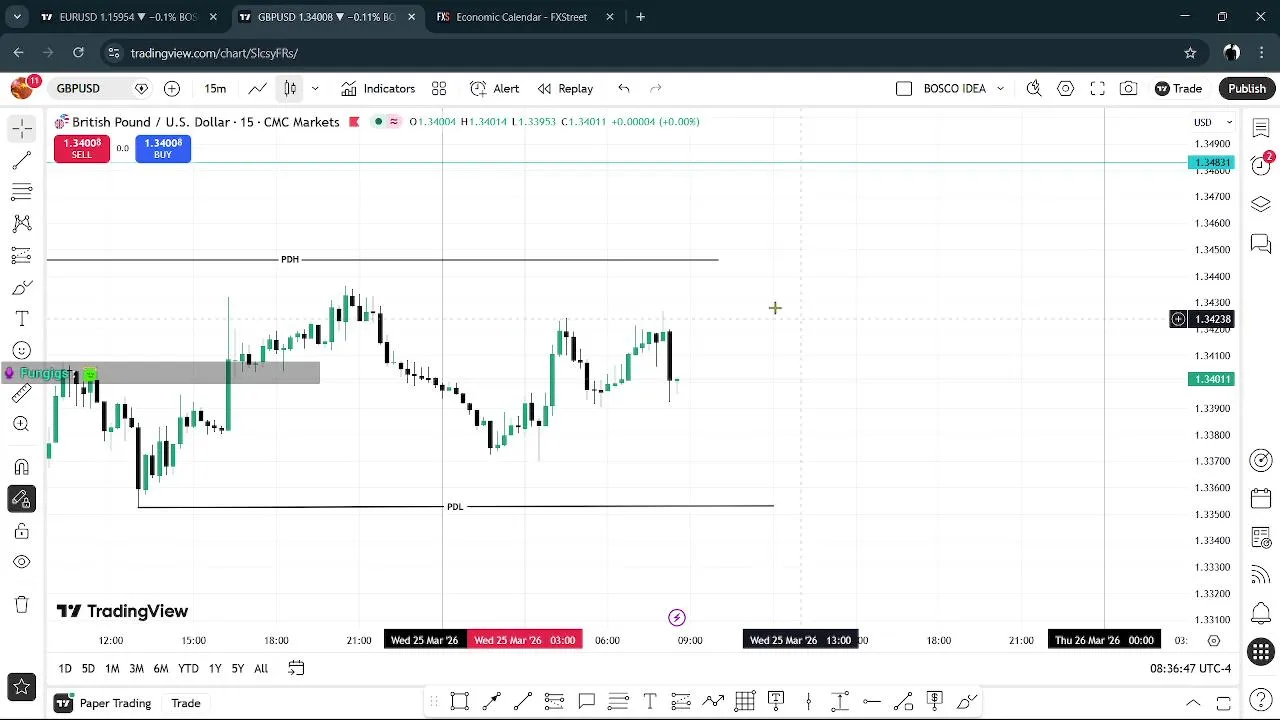
Task: Toggle line chart type button
Action: pyautogui.click(x=258, y=89)
